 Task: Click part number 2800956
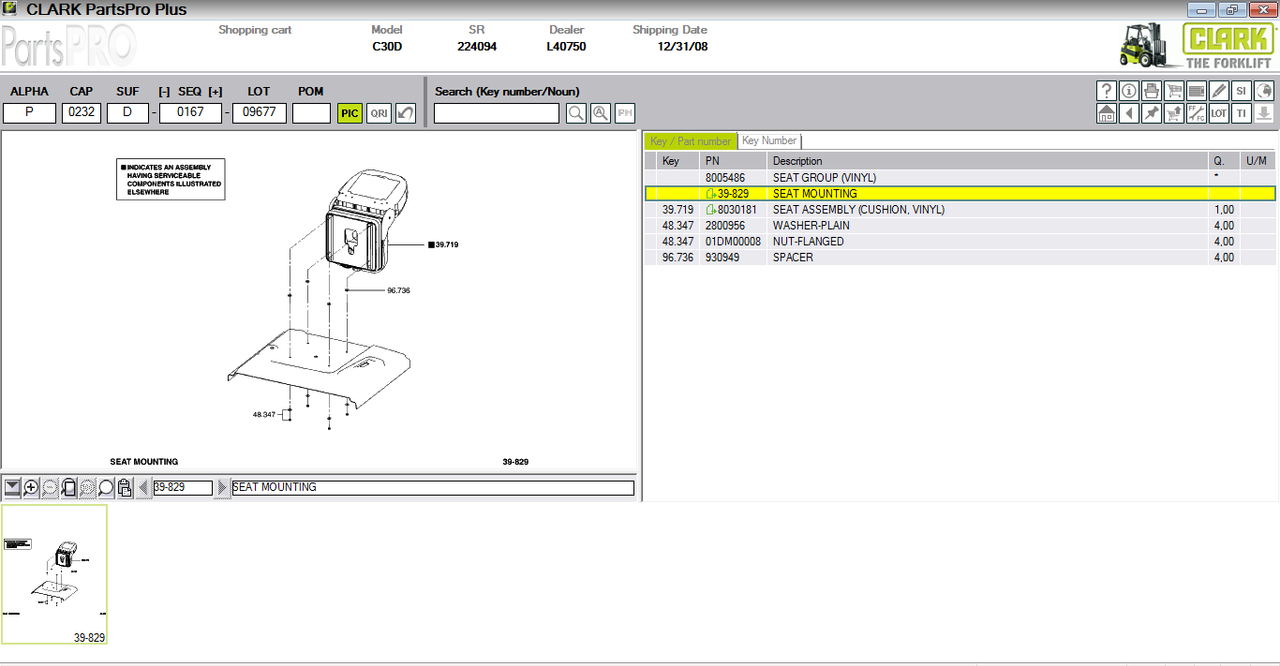pos(725,226)
